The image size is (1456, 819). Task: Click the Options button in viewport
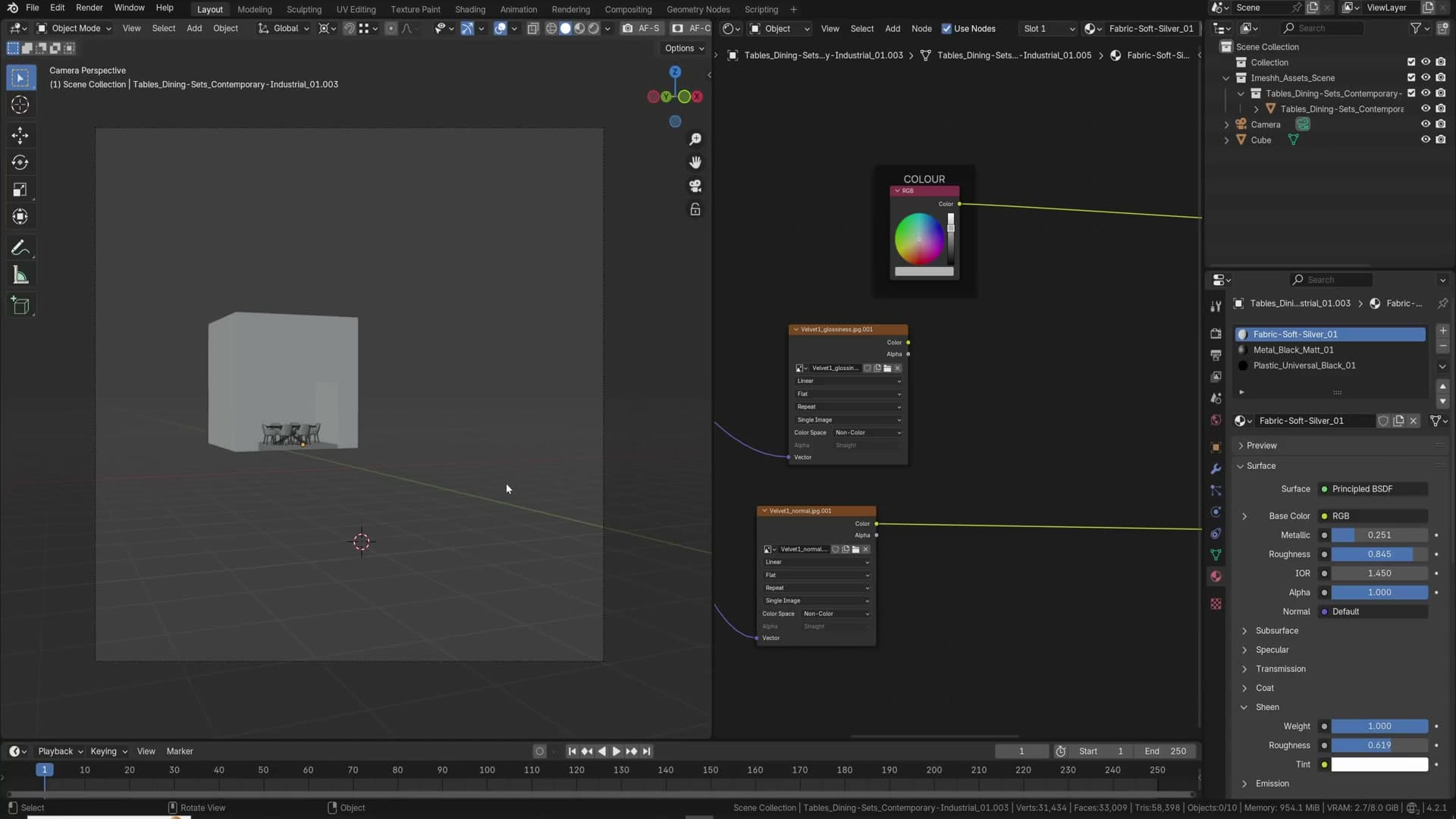tap(684, 48)
